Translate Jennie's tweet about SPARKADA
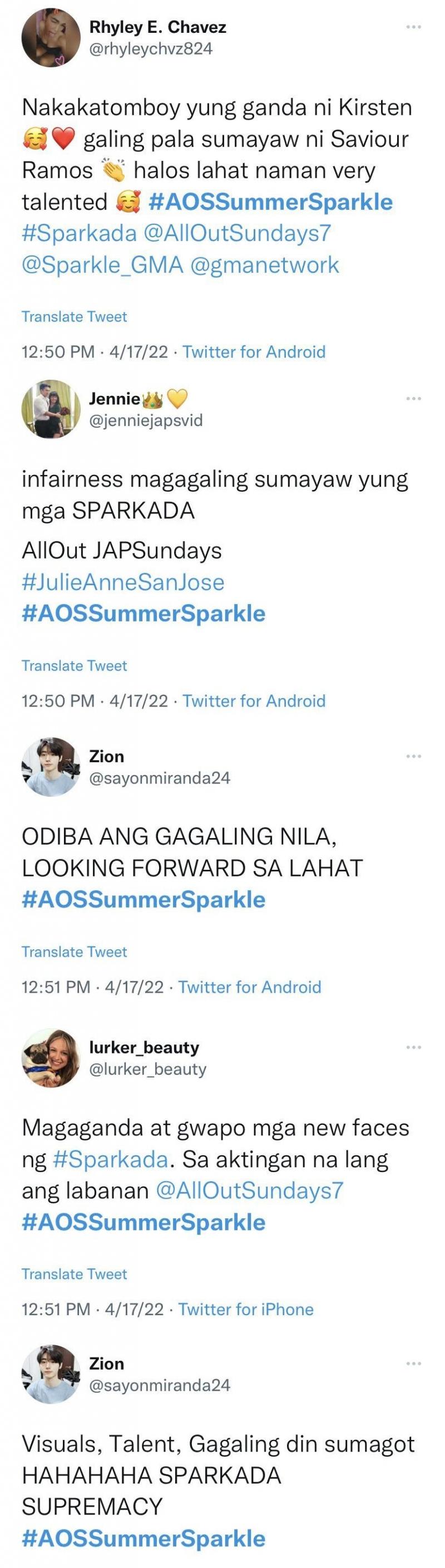This screenshot has height=1568, width=445. pos(74,665)
